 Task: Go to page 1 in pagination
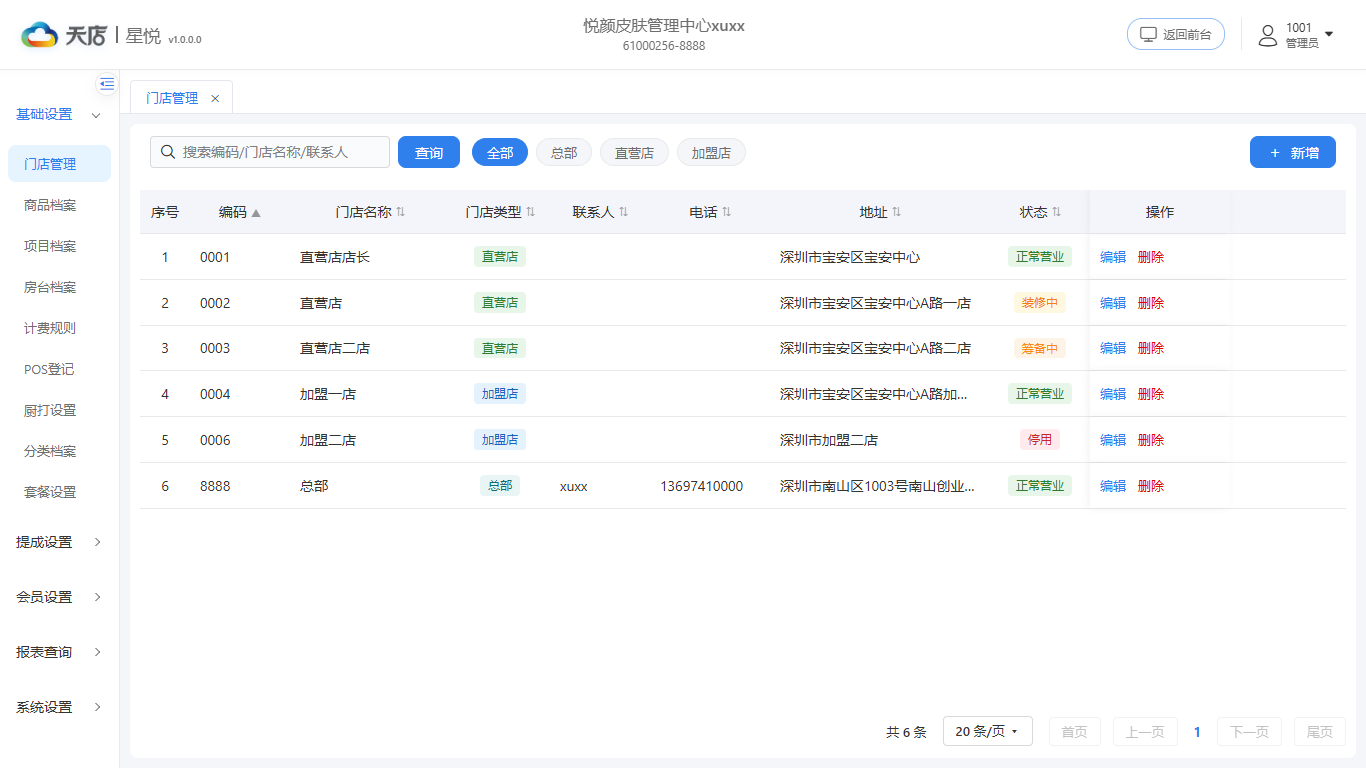pyautogui.click(x=1197, y=732)
